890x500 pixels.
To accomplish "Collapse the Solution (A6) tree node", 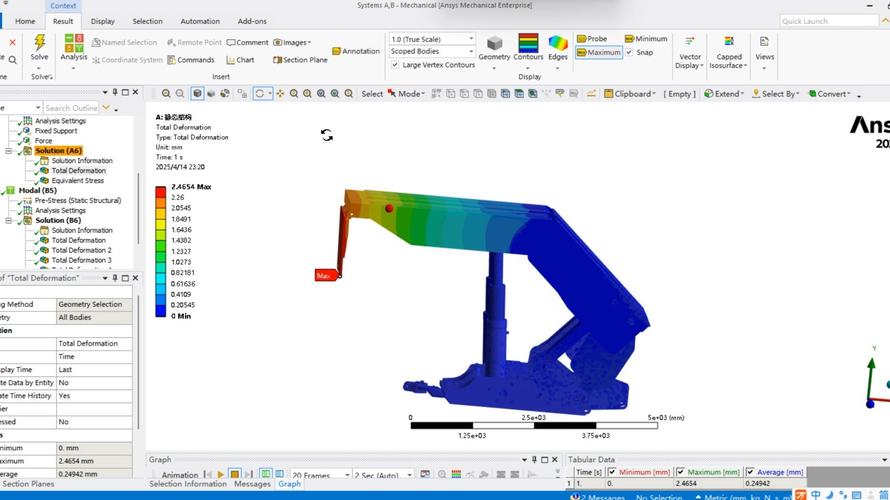I will tap(9, 151).
